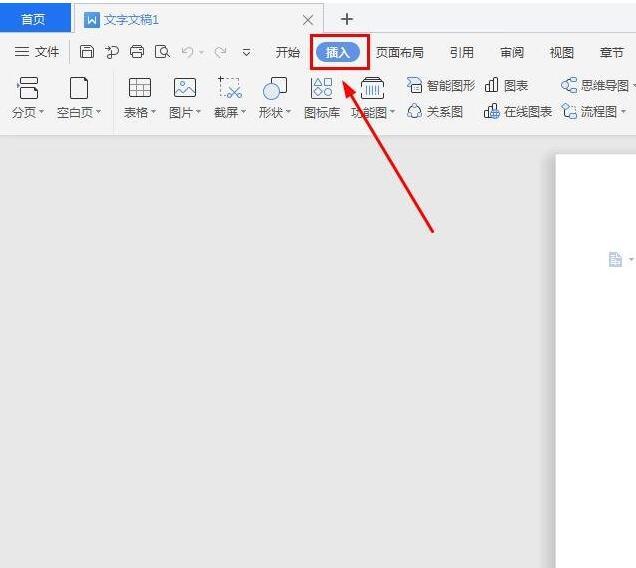This screenshot has width=636, height=568.
Task: Expand the 表格 dropdown arrow
Action: pyautogui.click(x=153, y=112)
